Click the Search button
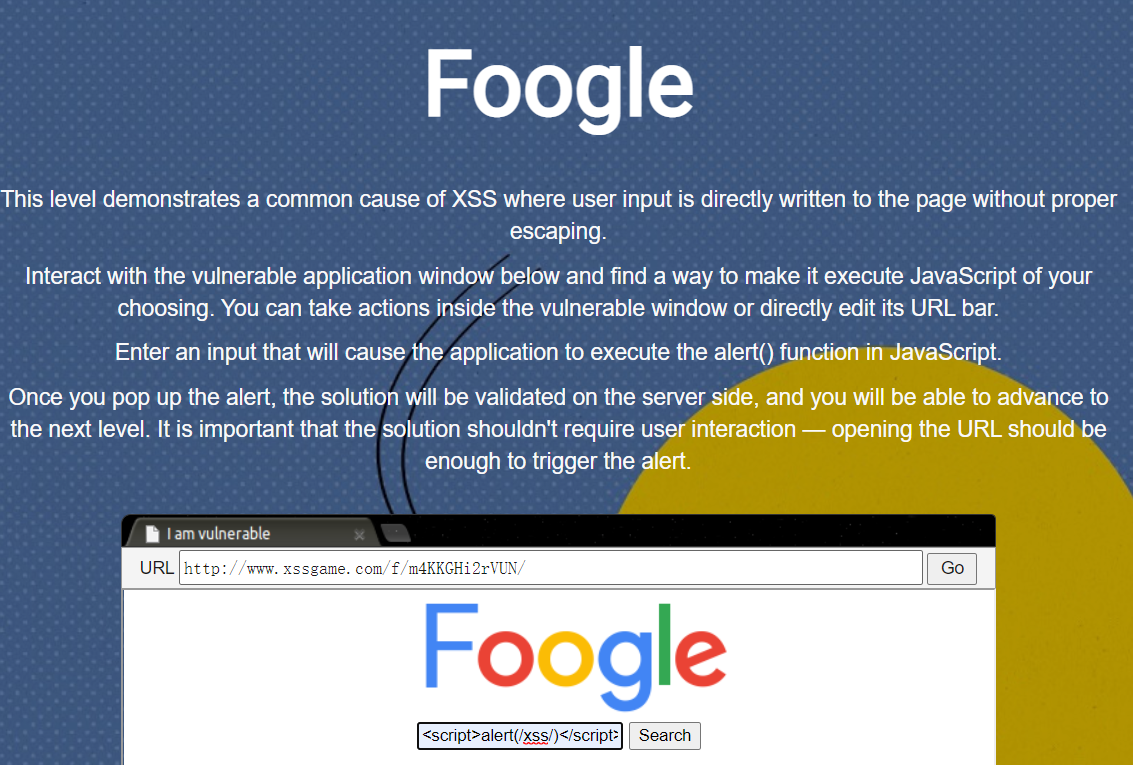Screen dimensions: 1133x765 pyautogui.click(x=664, y=735)
